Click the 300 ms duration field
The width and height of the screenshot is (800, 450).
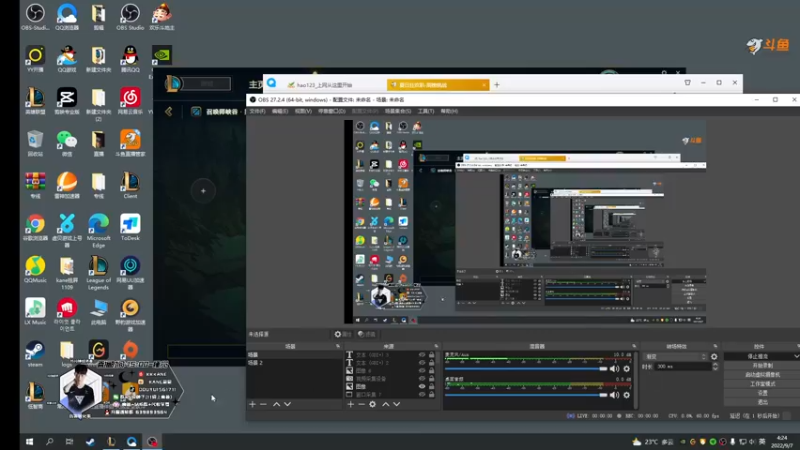coord(682,366)
